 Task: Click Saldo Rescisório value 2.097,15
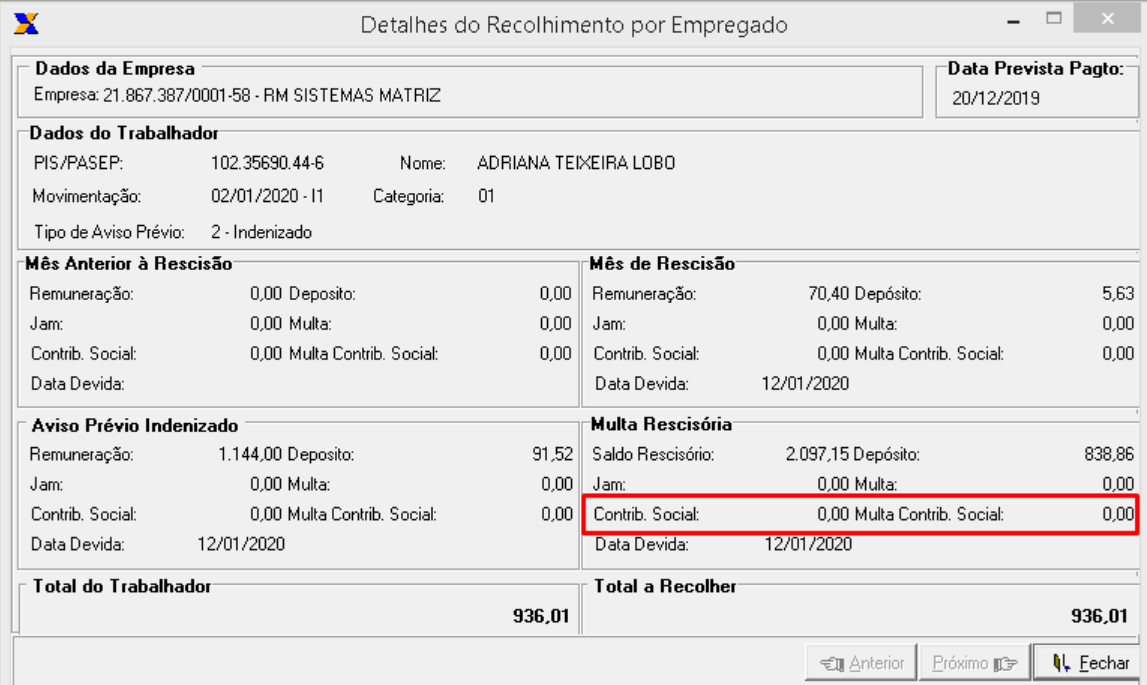point(817,454)
